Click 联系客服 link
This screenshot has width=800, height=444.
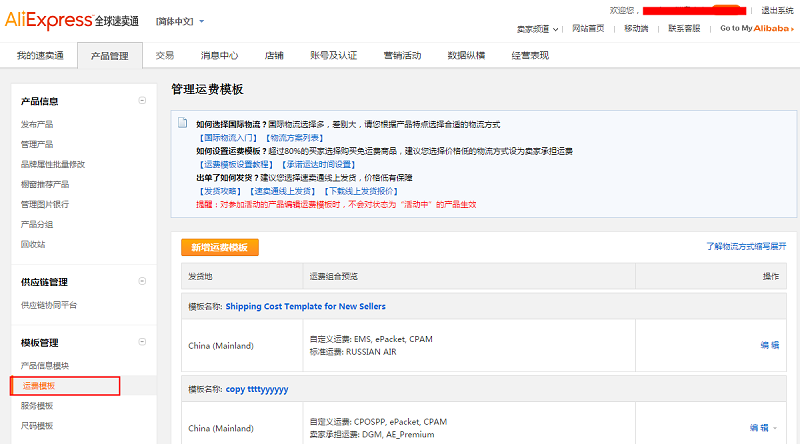684,29
